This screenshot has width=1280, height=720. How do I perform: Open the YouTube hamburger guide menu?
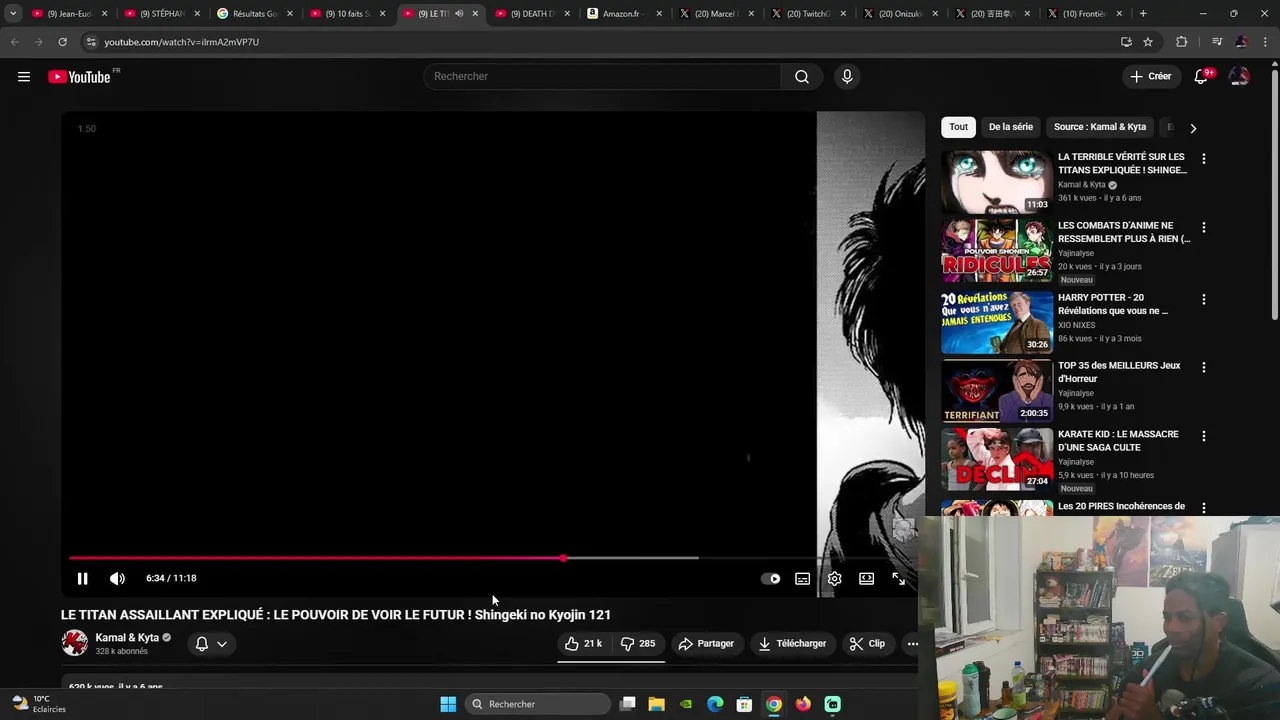[24, 77]
